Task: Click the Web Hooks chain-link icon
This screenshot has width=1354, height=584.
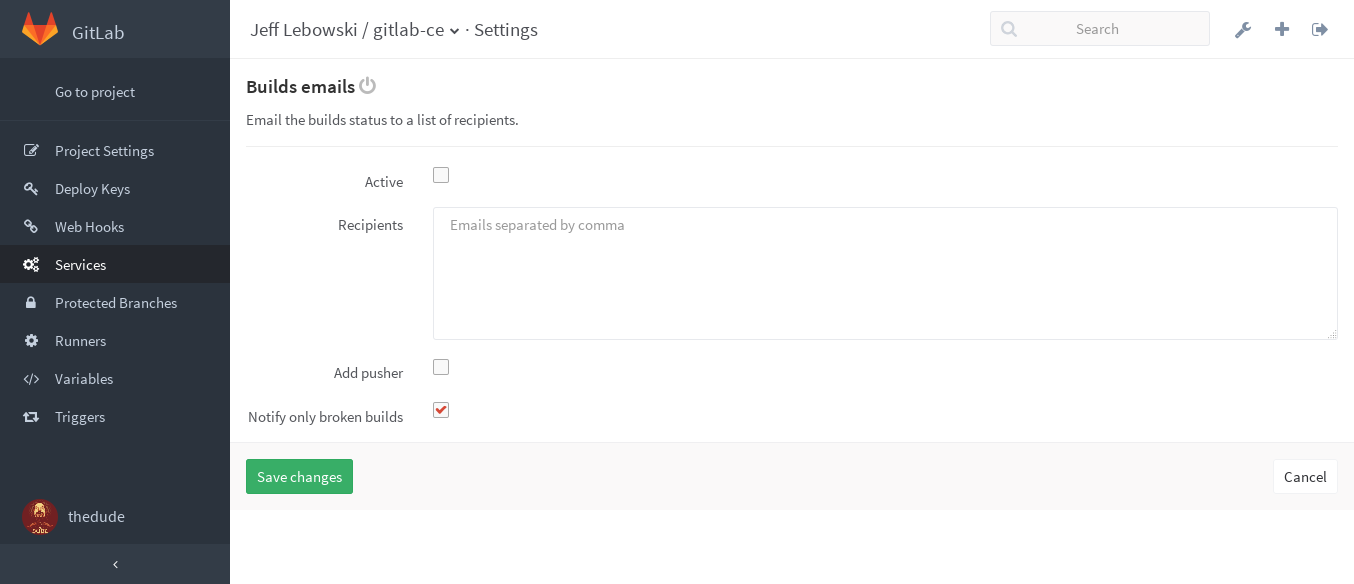Action: (31, 226)
